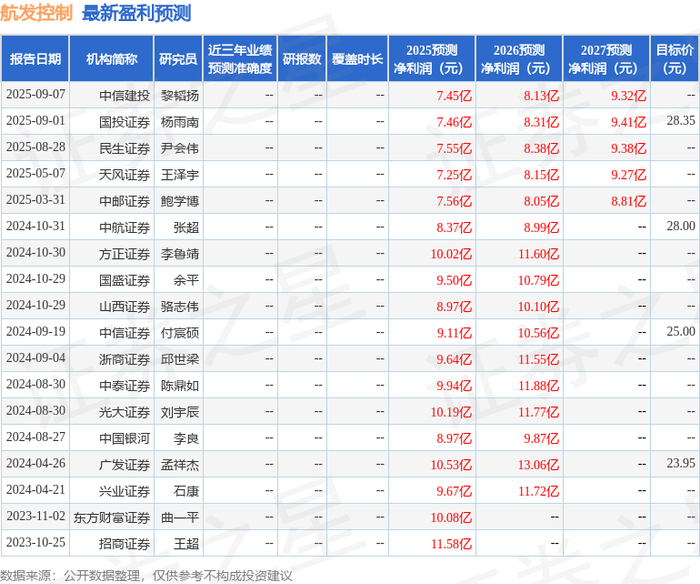Click institution 国投证券
The width and height of the screenshot is (700, 584).
click(x=125, y=122)
